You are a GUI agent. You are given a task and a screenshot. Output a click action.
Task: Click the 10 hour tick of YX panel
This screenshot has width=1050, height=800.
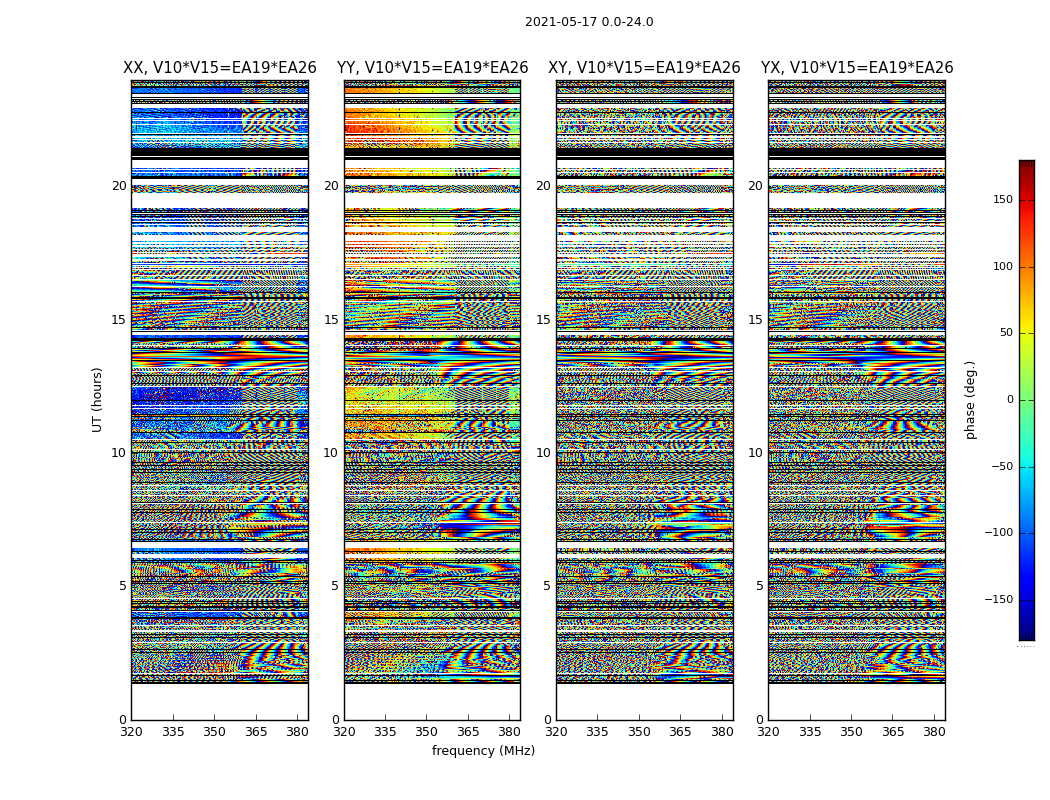click(x=755, y=453)
